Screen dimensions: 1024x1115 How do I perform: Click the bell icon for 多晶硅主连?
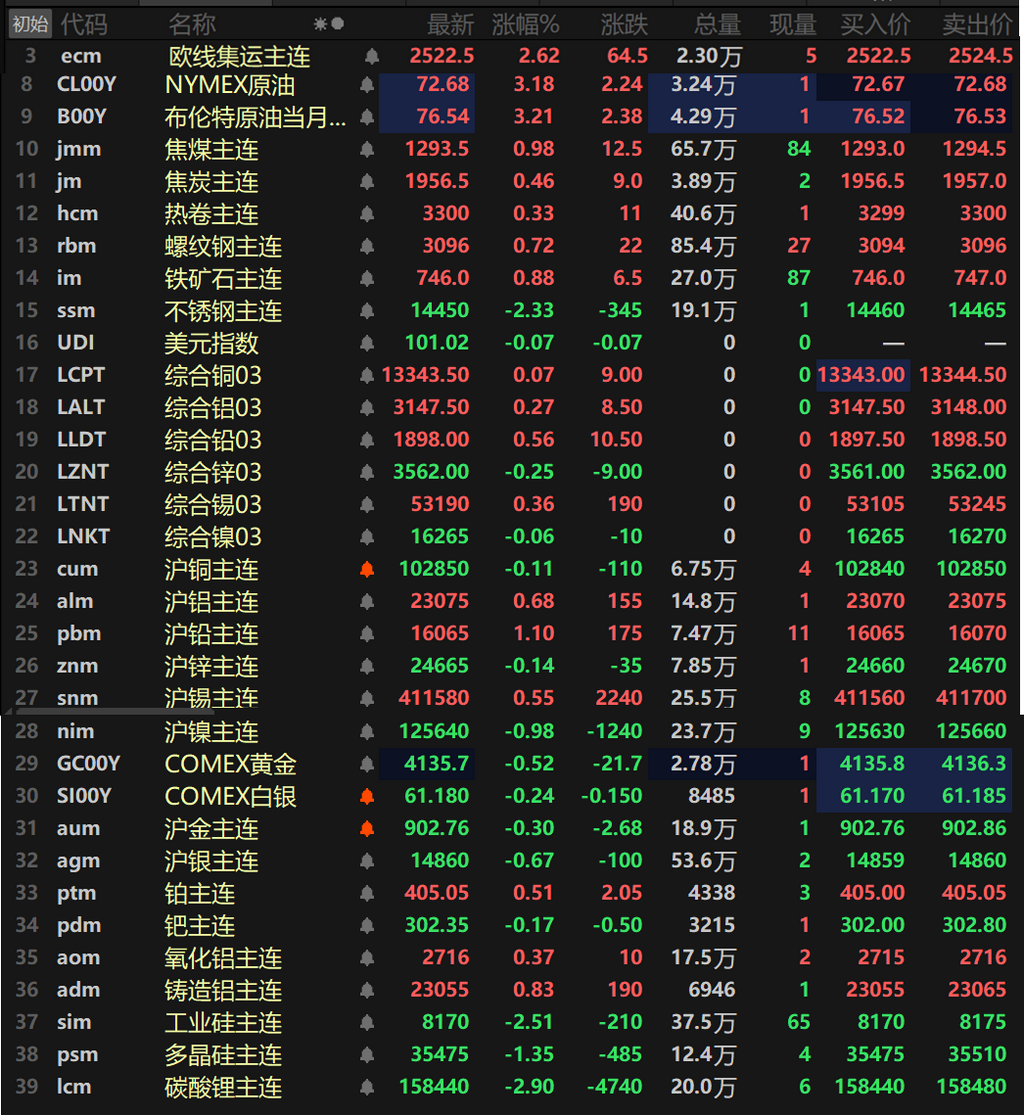pyautogui.click(x=367, y=1055)
